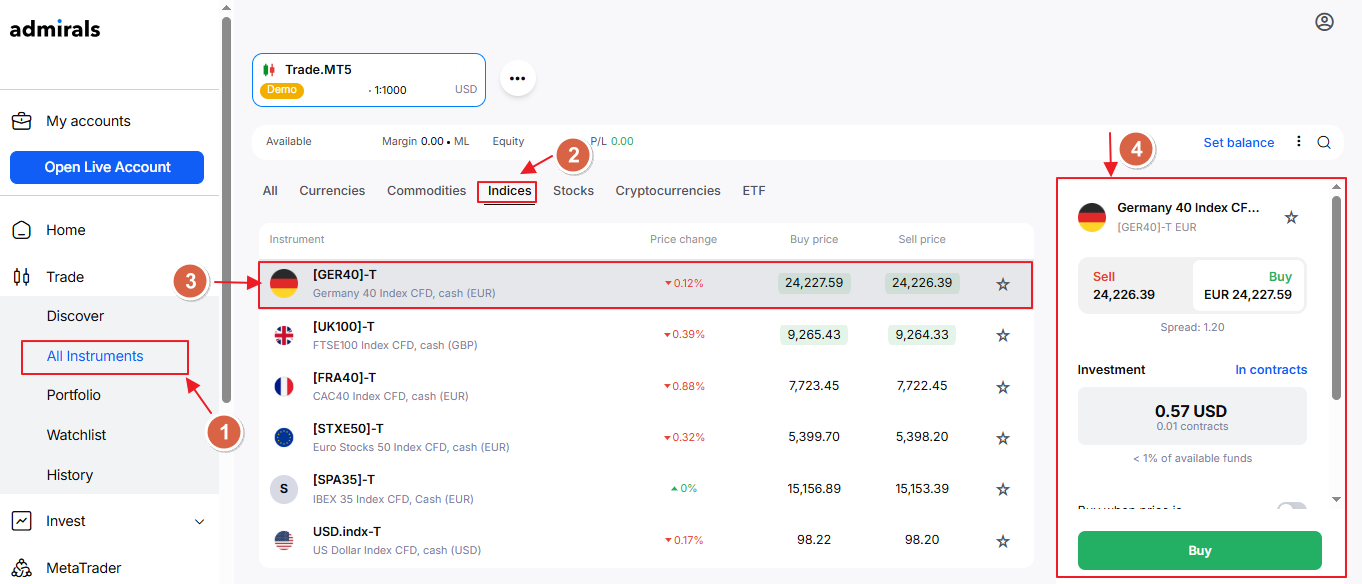Click the green Buy button

1199,550
